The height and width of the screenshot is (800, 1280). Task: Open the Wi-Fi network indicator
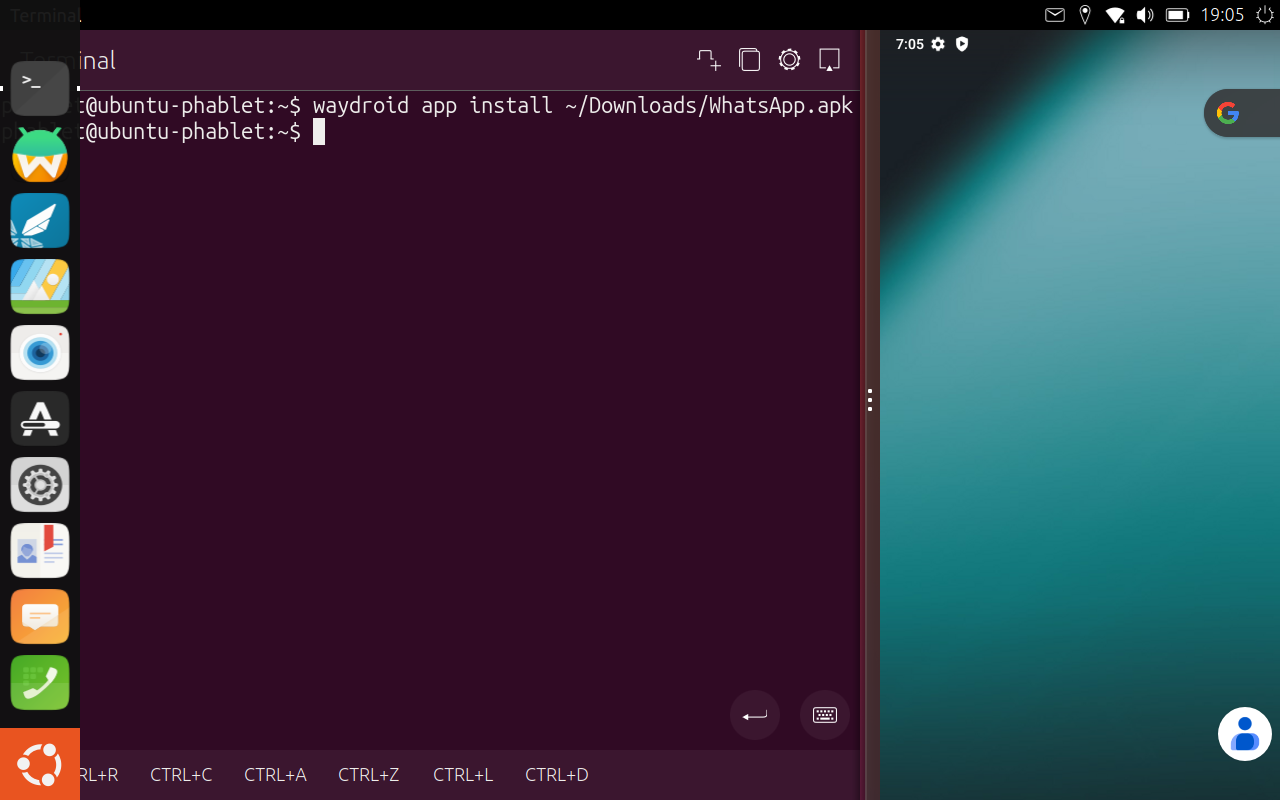(1115, 15)
